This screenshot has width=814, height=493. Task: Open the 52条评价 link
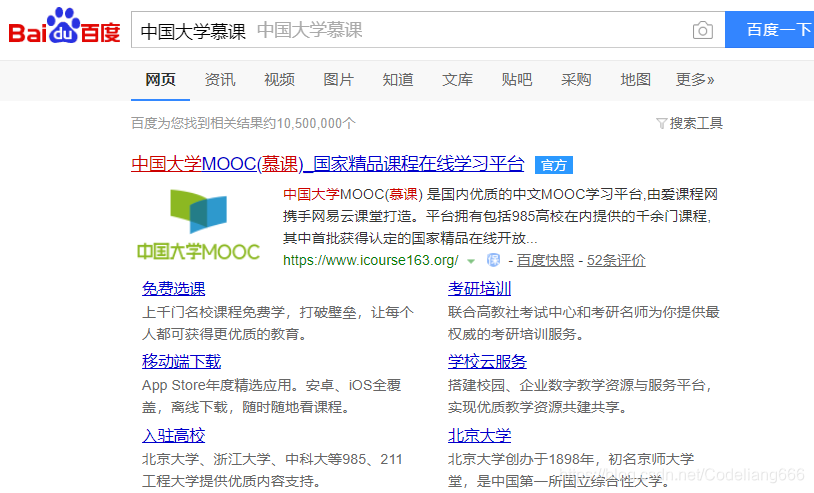pos(616,260)
